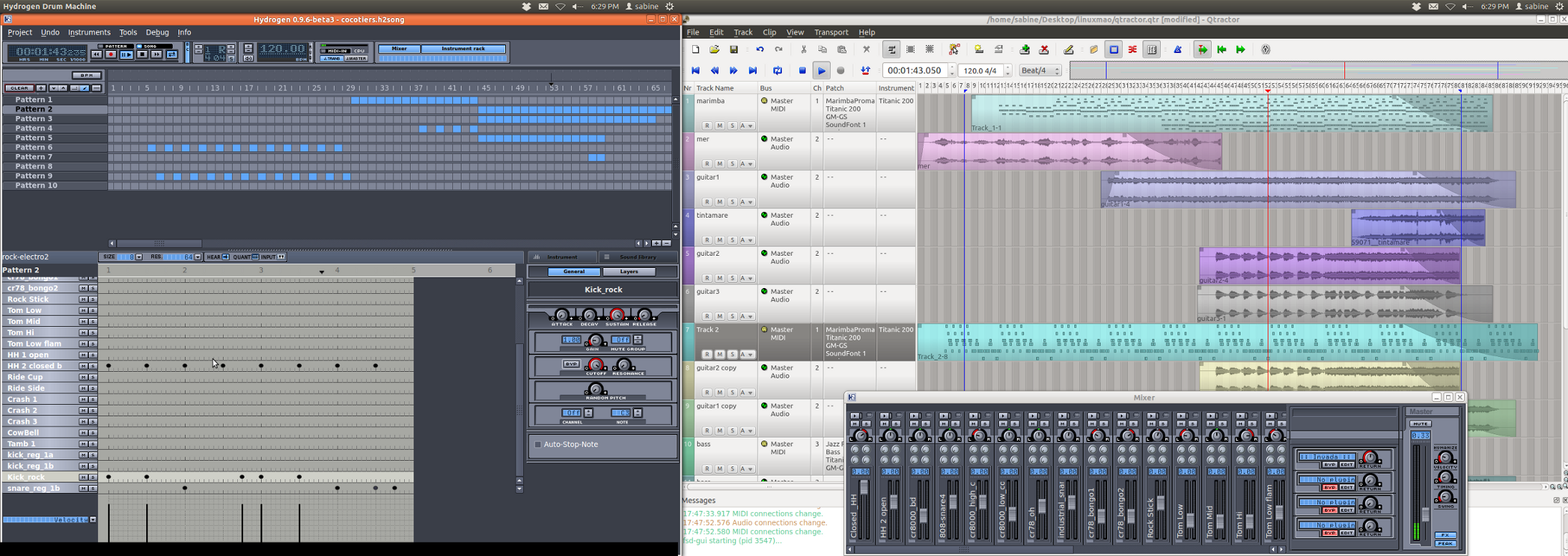Click the CLEAR button in song editor
Viewport: 1568px width, 556px height.
coord(19,88)
